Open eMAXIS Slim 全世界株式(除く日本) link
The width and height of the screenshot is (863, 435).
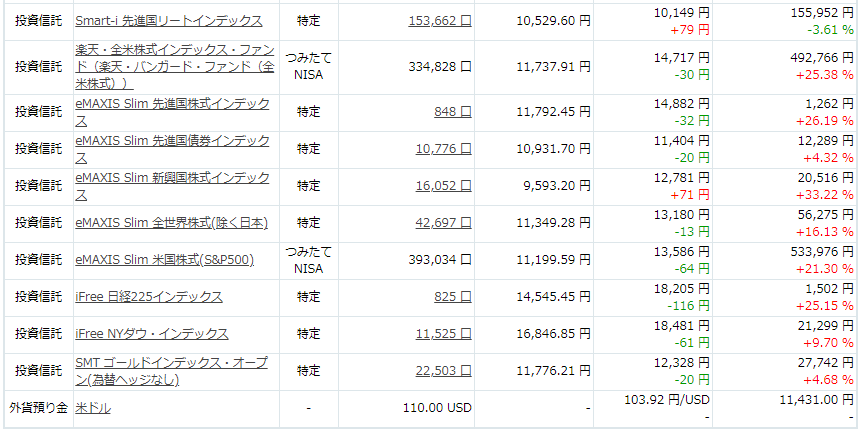pyautogui.click(x=172, y=223)
